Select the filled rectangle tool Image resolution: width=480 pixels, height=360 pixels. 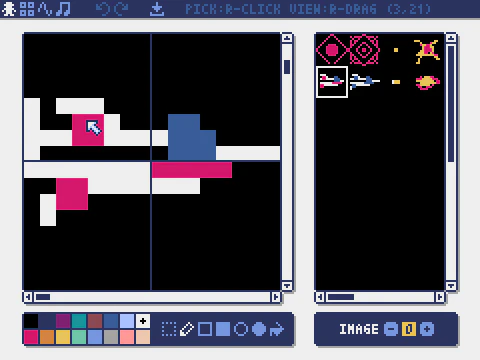tap(223, 329)
